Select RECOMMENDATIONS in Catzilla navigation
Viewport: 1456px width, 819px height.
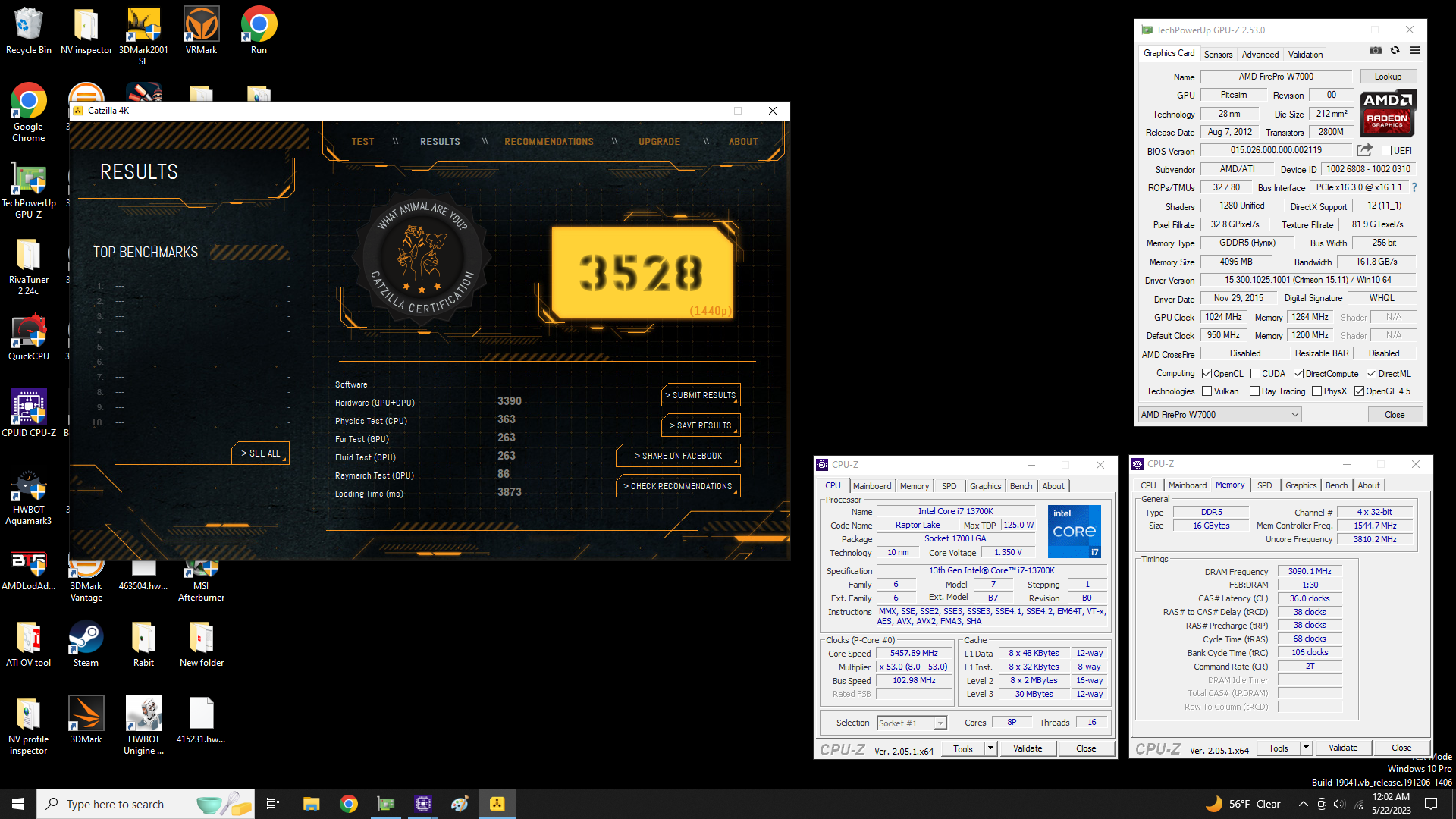pos(549,142)
